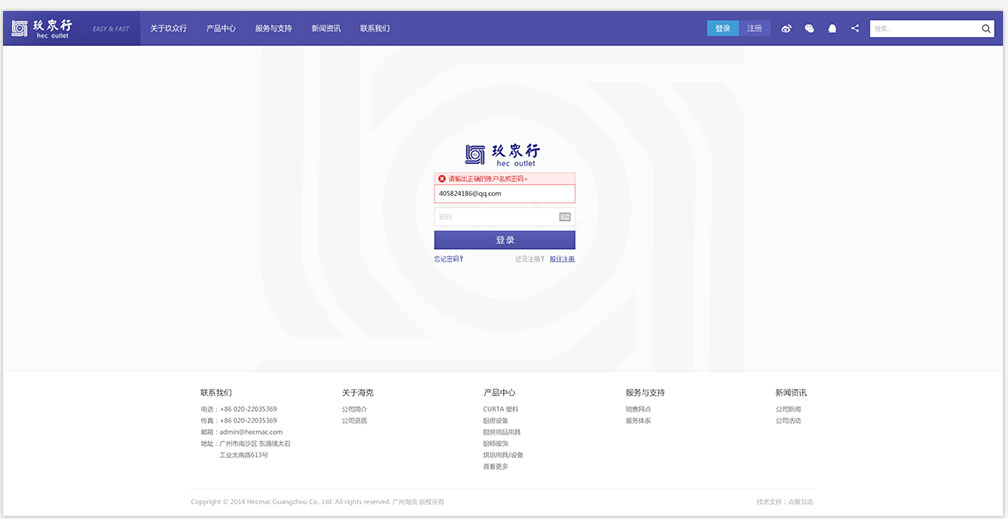Click the 密码 password field
The height and width of the screenshot is (519, 1008).
coord(505,217)
